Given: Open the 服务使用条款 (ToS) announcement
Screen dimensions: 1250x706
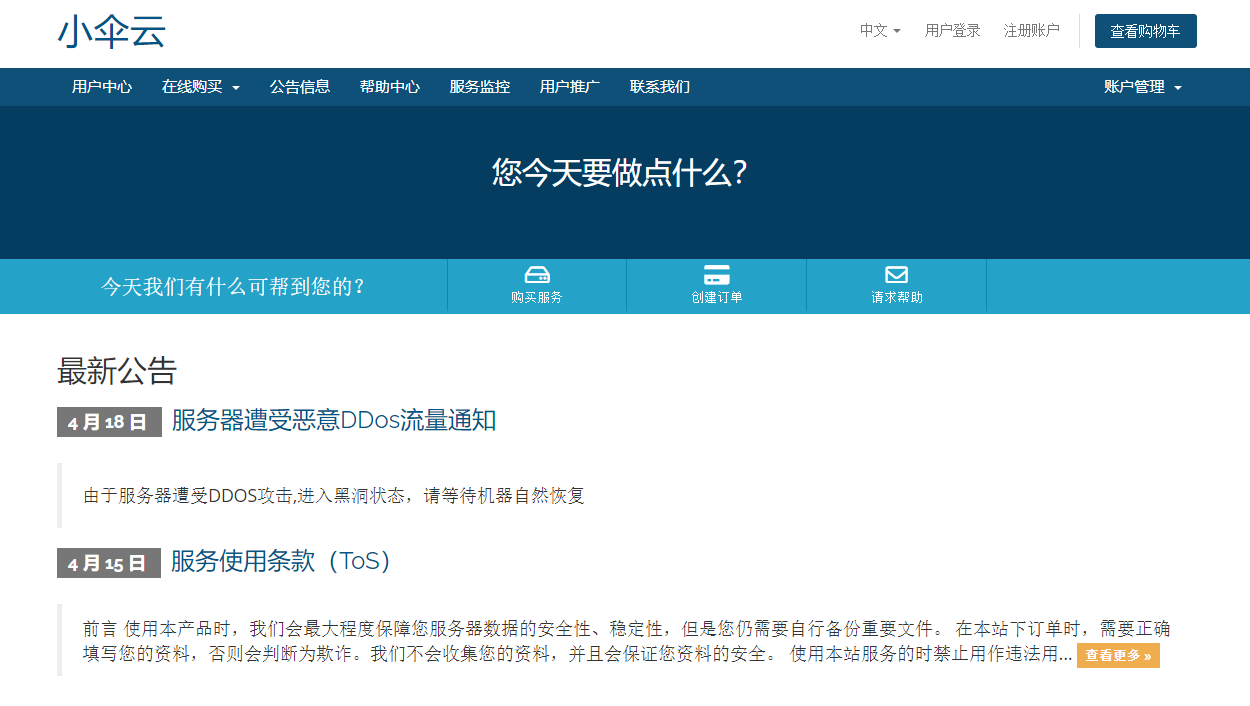Looking at the screenshot, I should coord(280,561).
